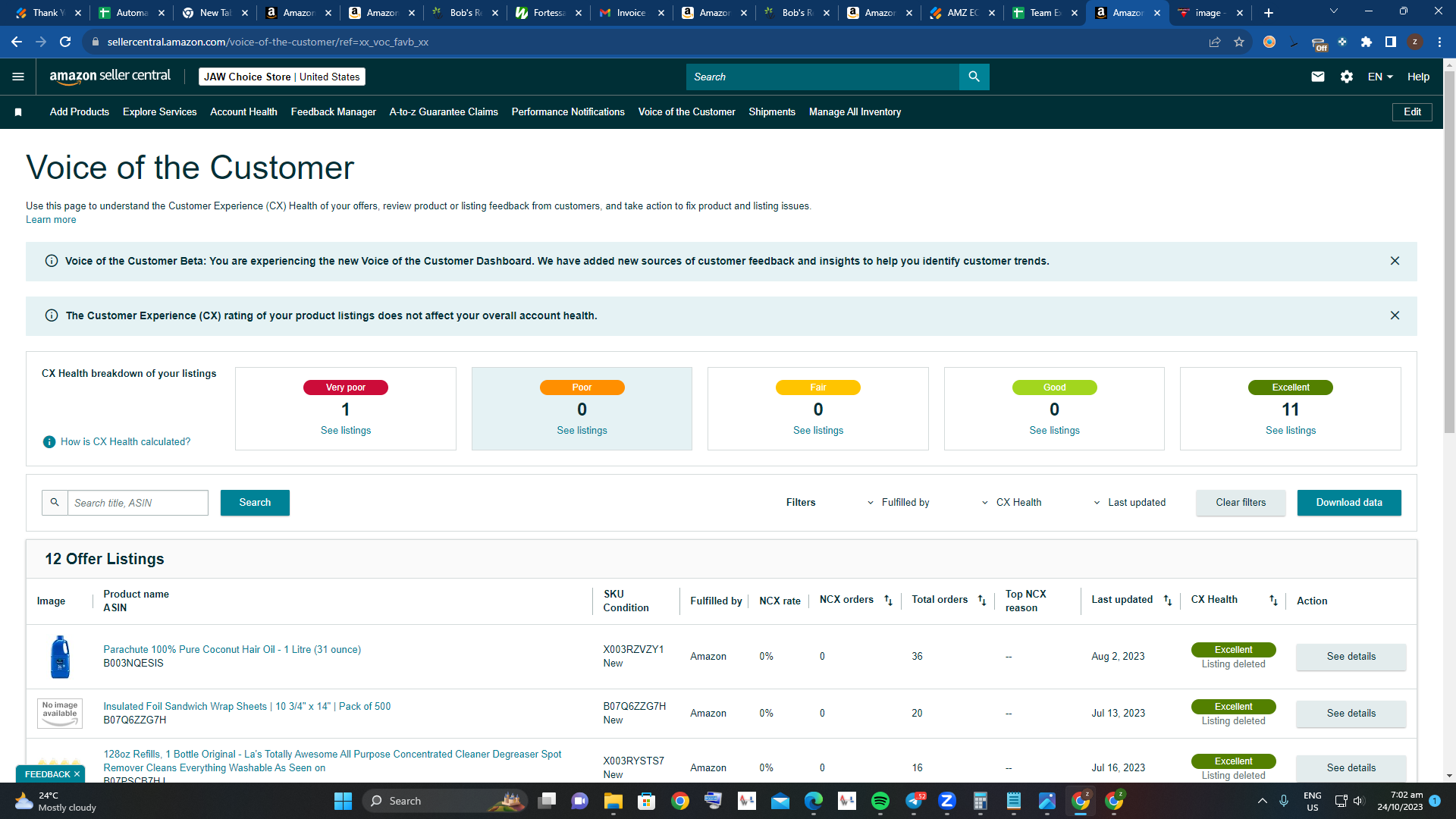Click Help in the header
The image size is (1456, 819).
coord(1418,77)
